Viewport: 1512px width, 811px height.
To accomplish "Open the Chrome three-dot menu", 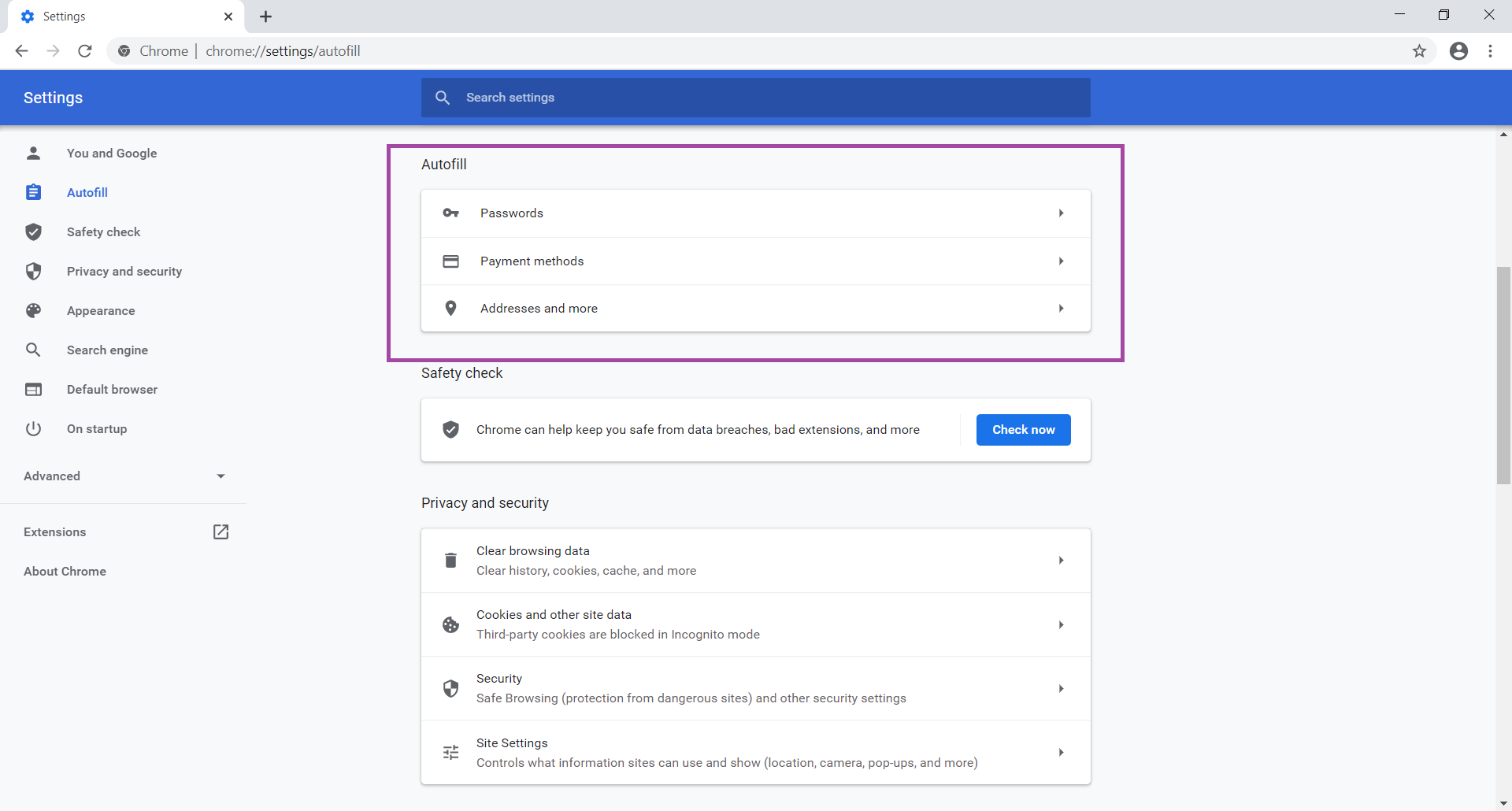I will point(1490,50).
